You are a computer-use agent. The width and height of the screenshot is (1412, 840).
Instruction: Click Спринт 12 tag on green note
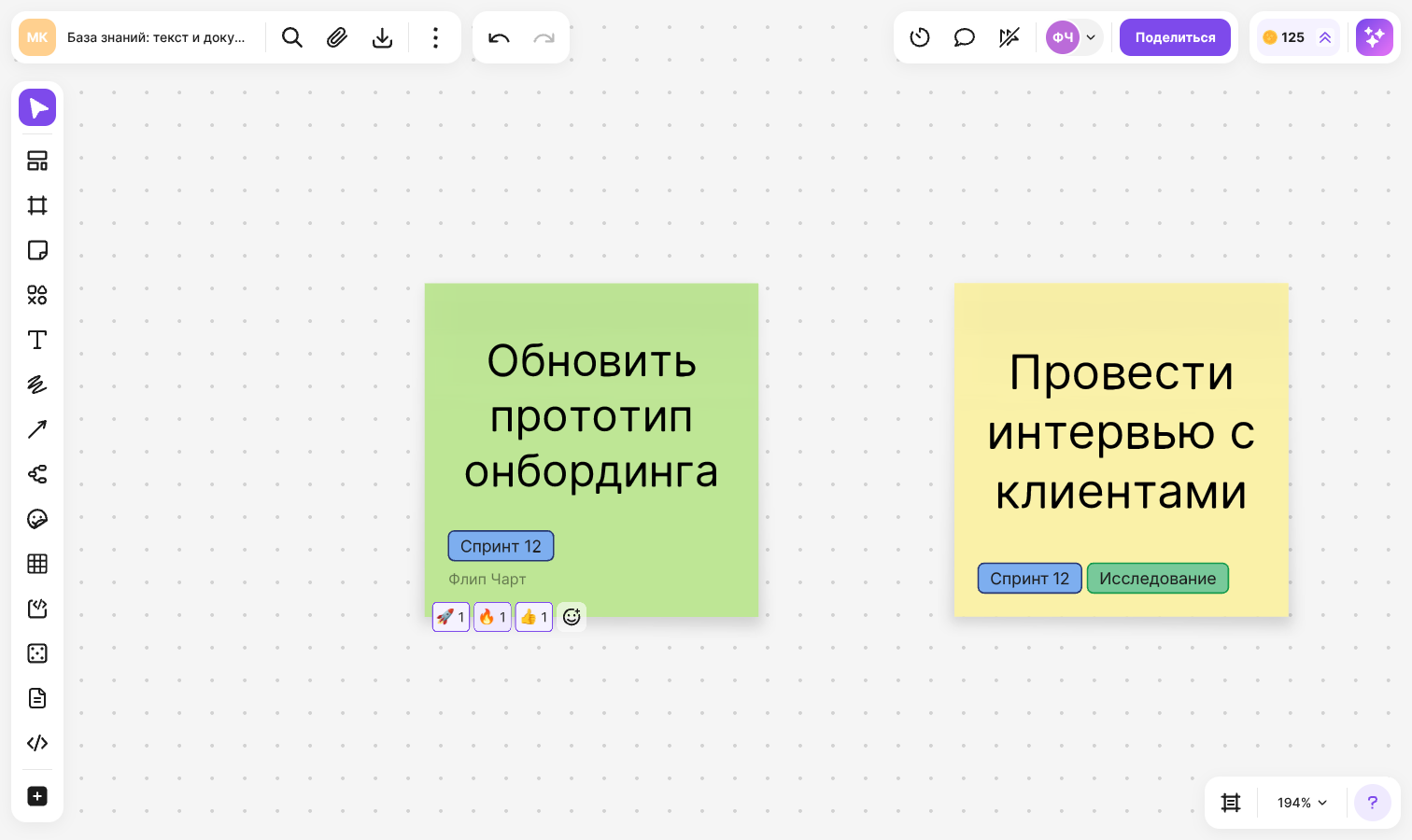coord(501,546)
